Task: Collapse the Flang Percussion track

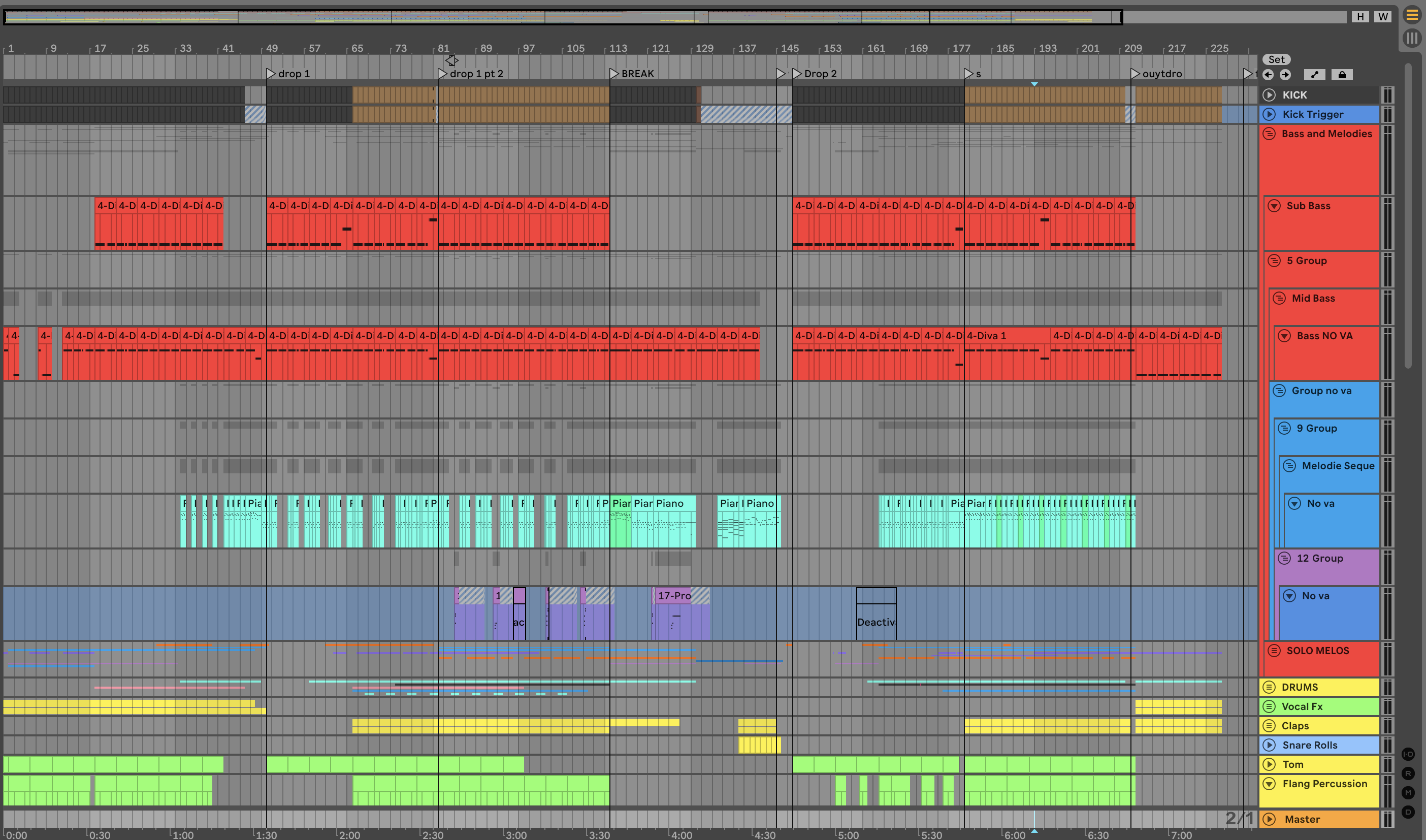Action: pyautogui.click(x=1269, y=784)
